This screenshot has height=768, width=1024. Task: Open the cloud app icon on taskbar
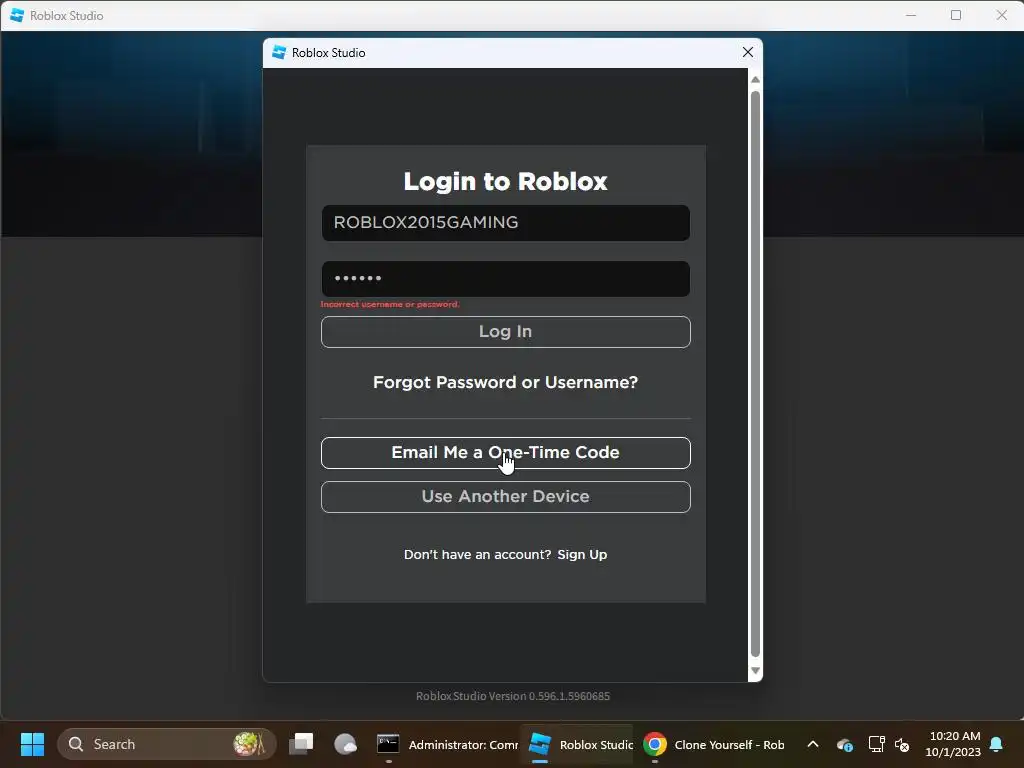[345, 744]
